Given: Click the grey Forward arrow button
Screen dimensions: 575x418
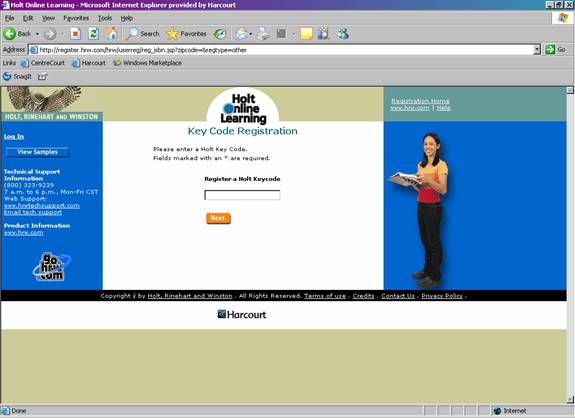Looking at the screenshot, I should pyautogui.click(x=50, y=34).
